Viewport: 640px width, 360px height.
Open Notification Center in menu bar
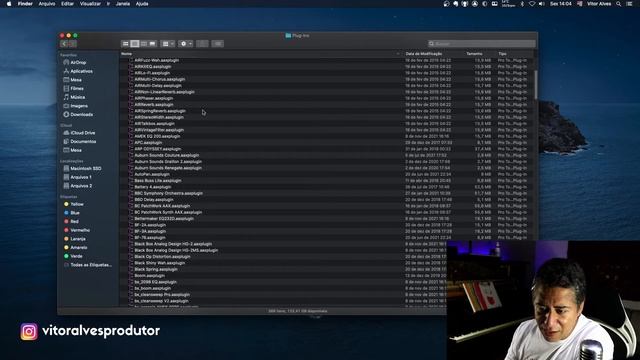click(629, 4)
